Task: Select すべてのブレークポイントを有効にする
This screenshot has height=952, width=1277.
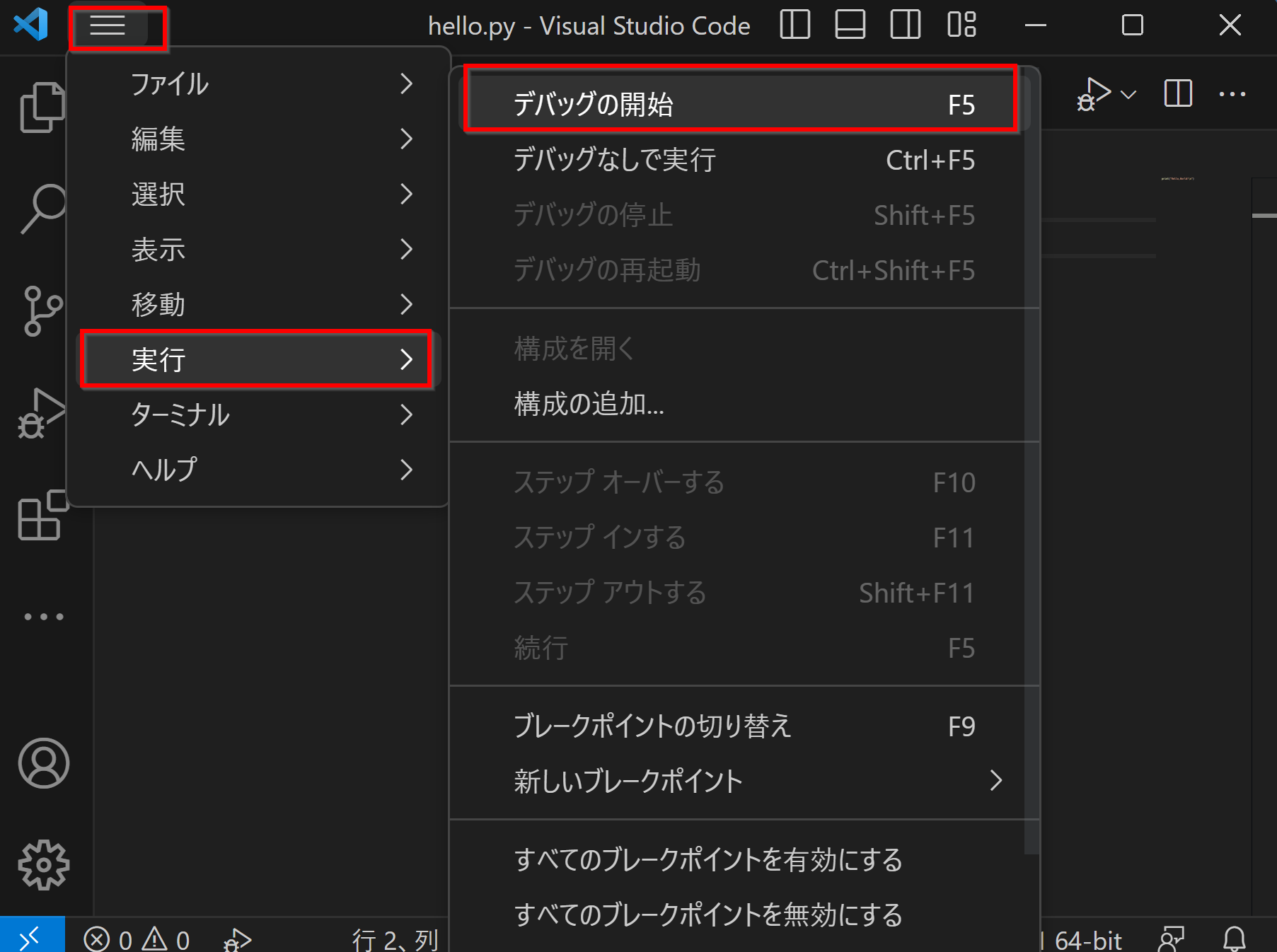Action: pos(743,859)
